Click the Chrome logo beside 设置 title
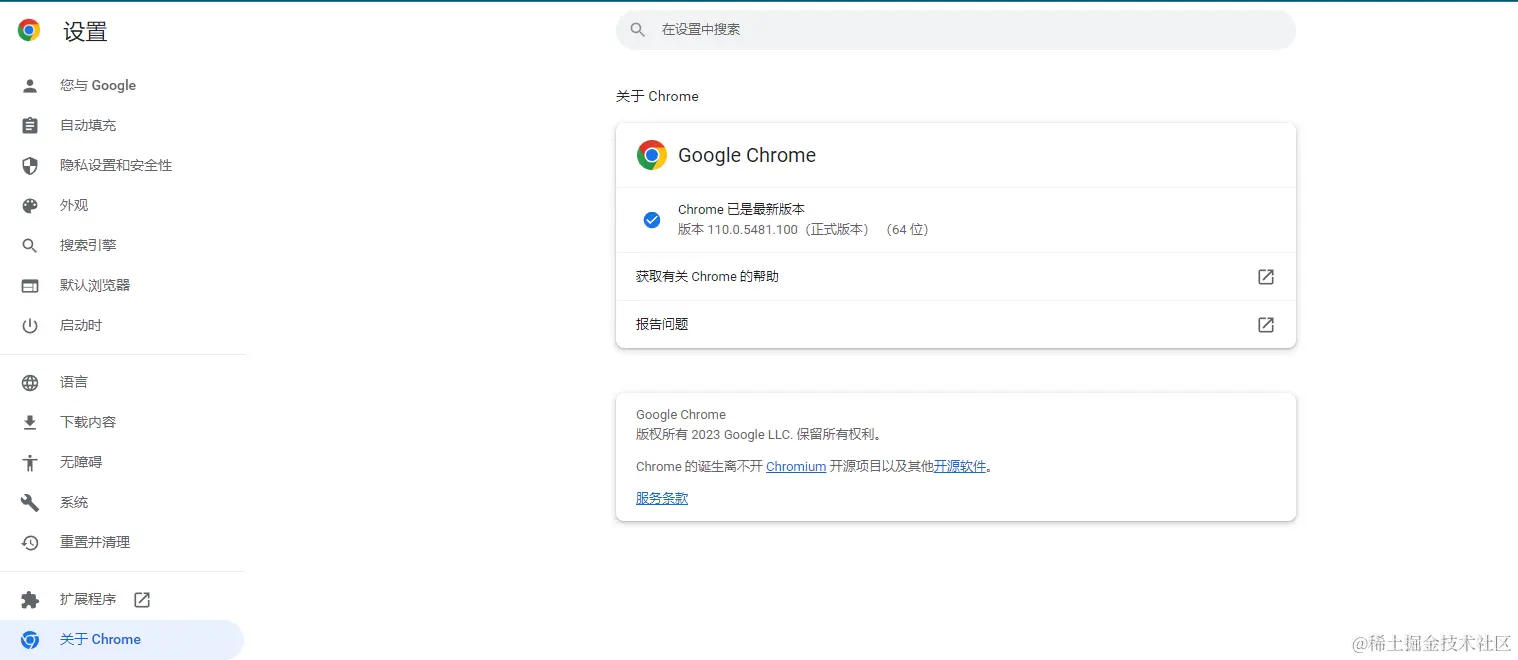 29,31
